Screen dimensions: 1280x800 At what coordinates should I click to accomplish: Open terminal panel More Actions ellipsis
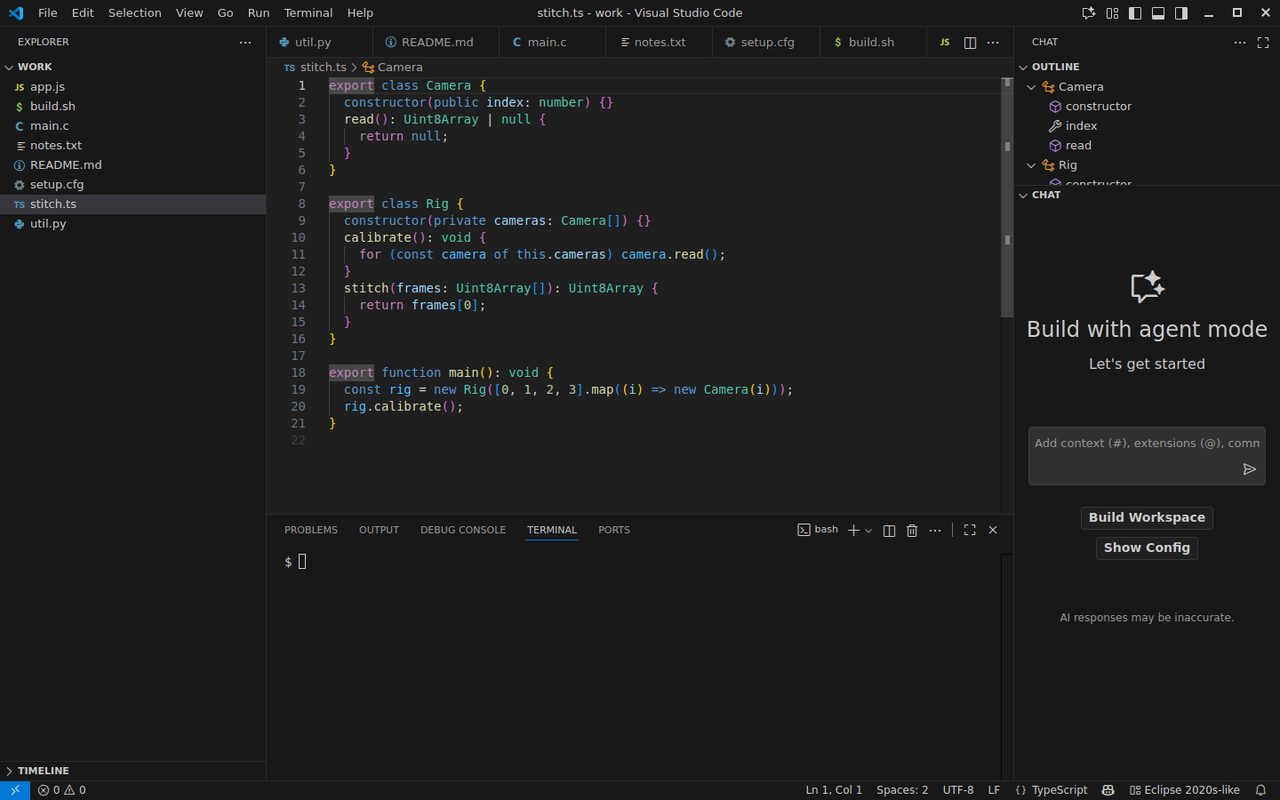935,530
